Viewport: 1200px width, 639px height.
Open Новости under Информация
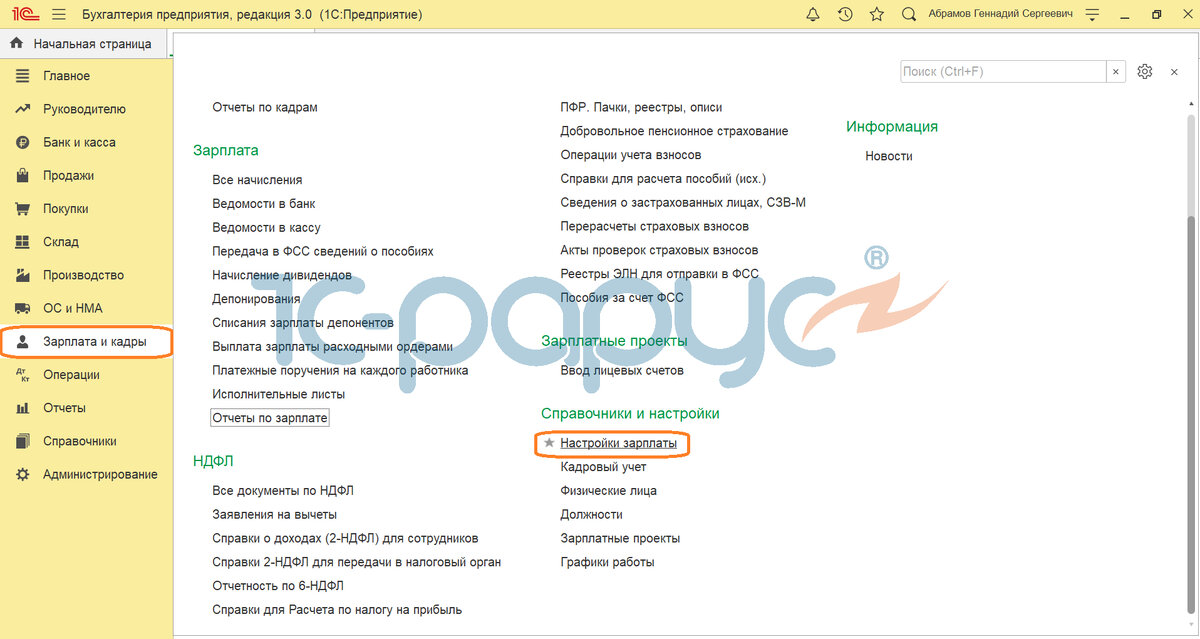tap(889, 156)
